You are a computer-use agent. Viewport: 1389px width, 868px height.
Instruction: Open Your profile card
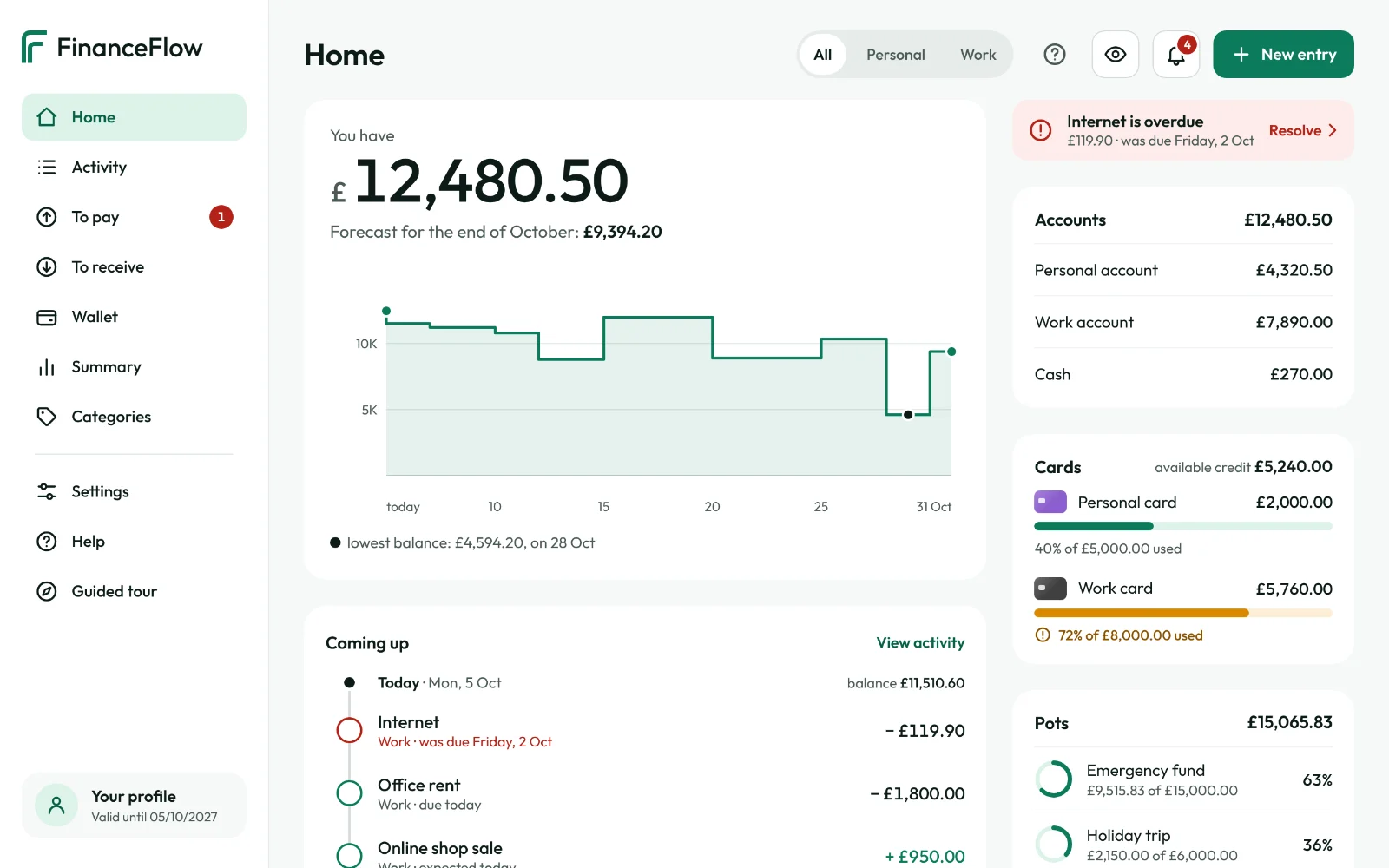(x=134, y=806)
